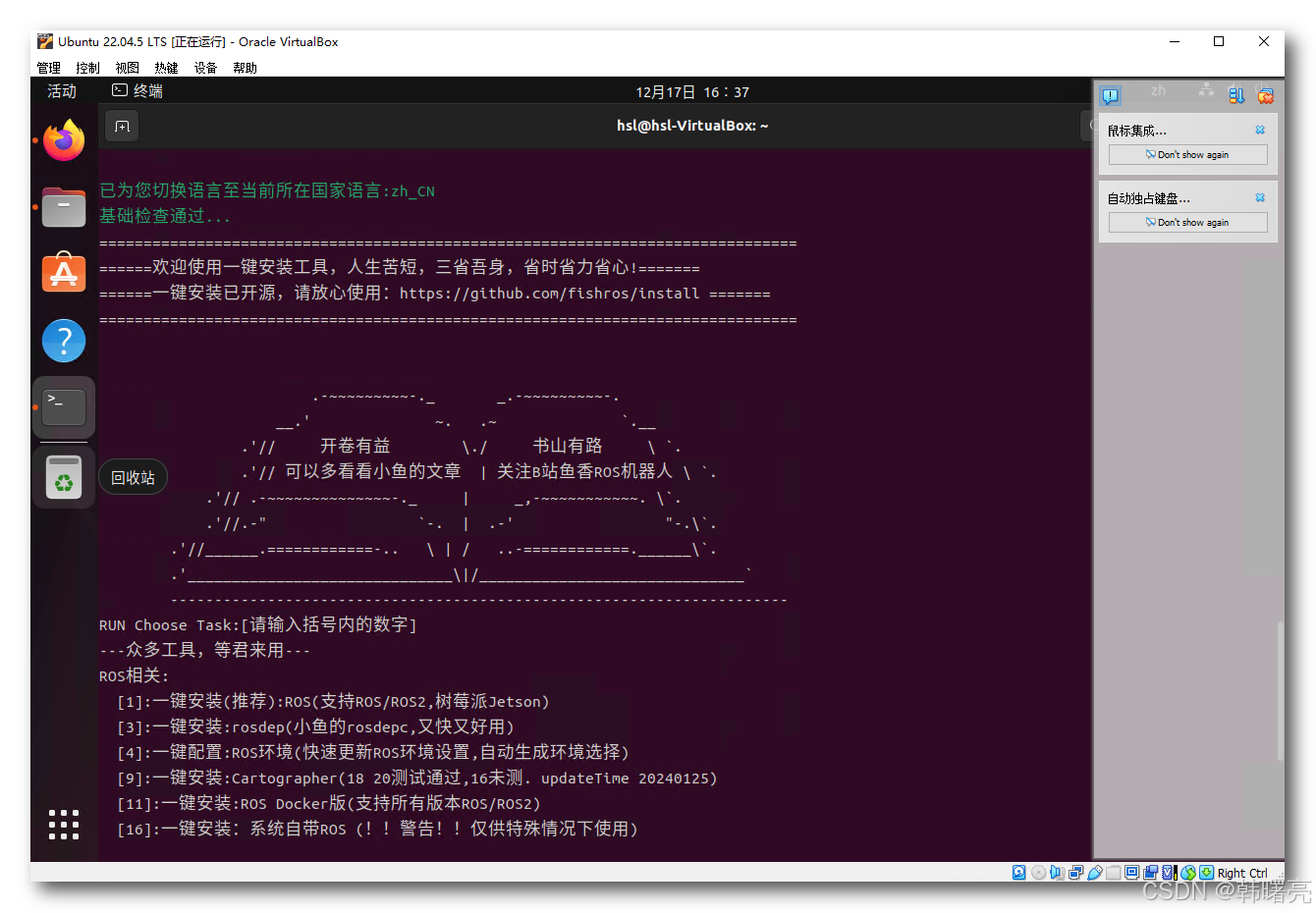Dismiss all notifications with the orange chat icon

(x=1265, y=95)
